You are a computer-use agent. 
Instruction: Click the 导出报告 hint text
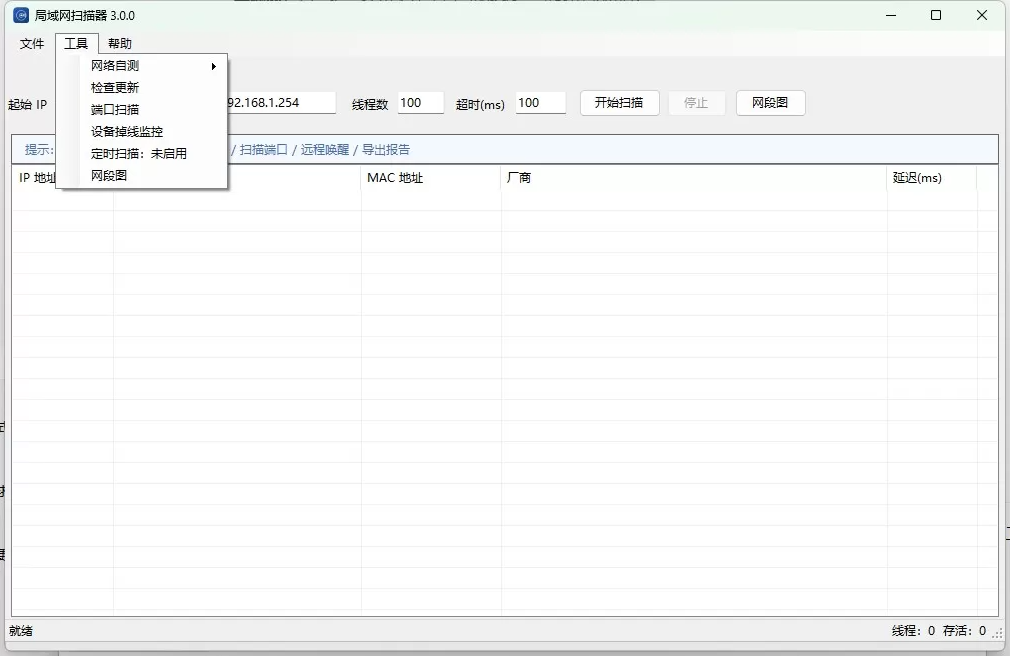click(386, 150)
